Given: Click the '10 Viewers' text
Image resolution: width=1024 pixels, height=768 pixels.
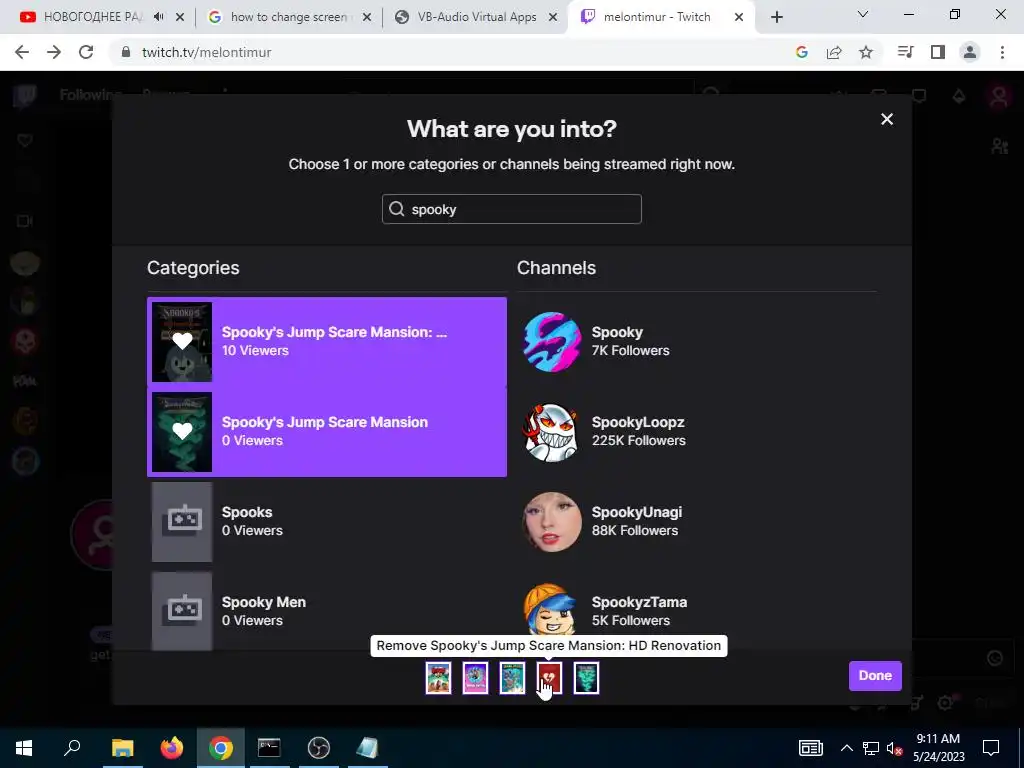Looking at the screenshot, I should (255, 351).
